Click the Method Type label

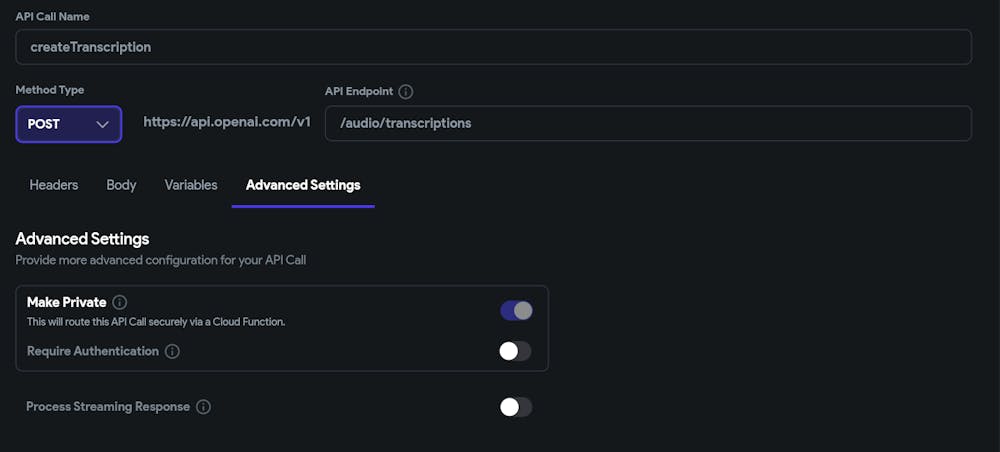(50, 90)
